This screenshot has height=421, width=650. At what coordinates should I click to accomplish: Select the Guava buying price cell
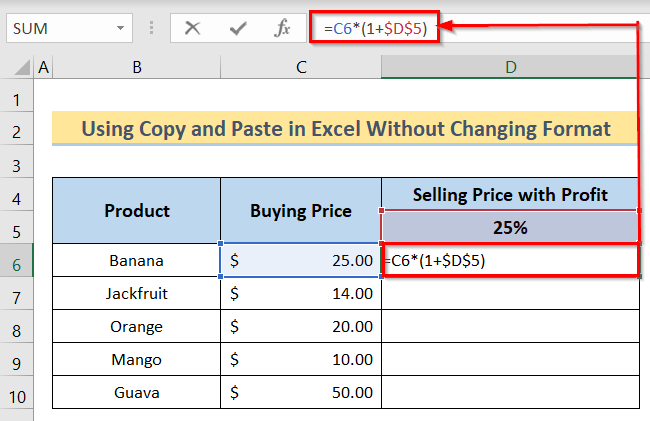point(301,393)
